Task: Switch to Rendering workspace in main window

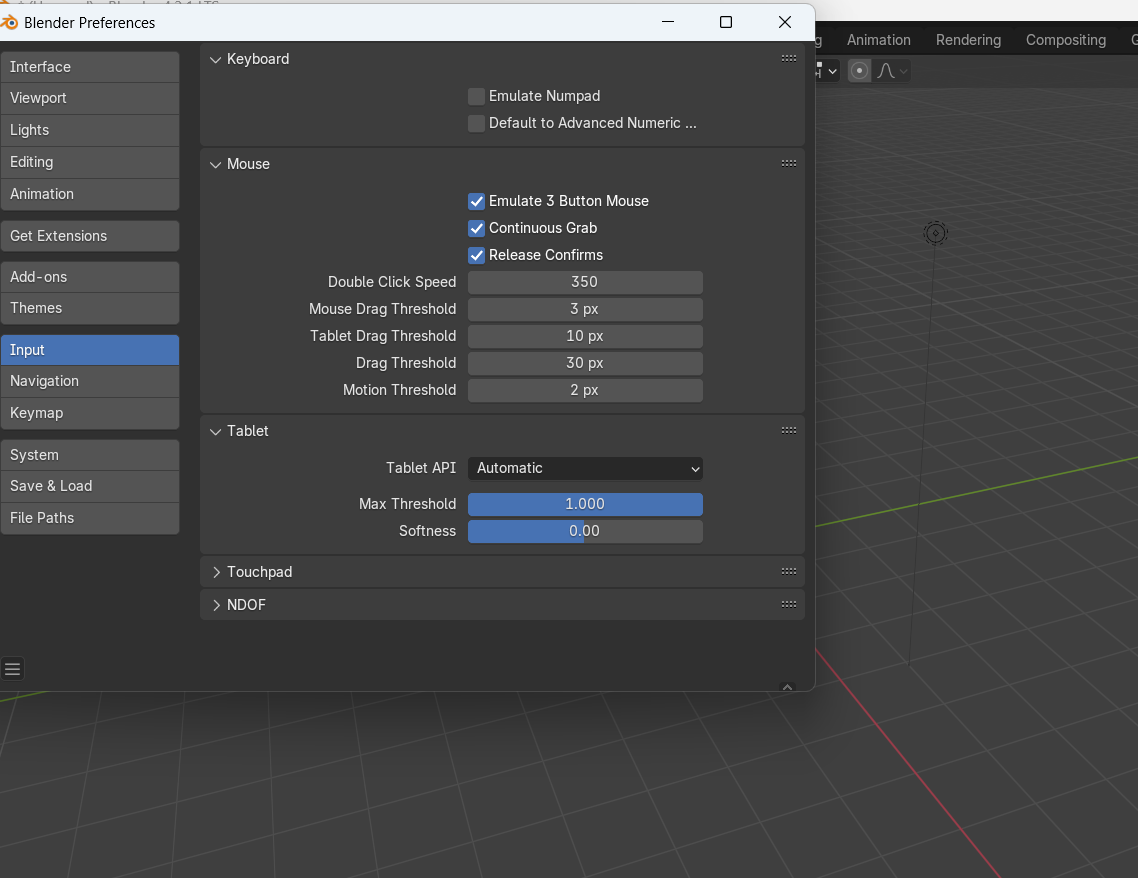Action: tap(968, 40)
